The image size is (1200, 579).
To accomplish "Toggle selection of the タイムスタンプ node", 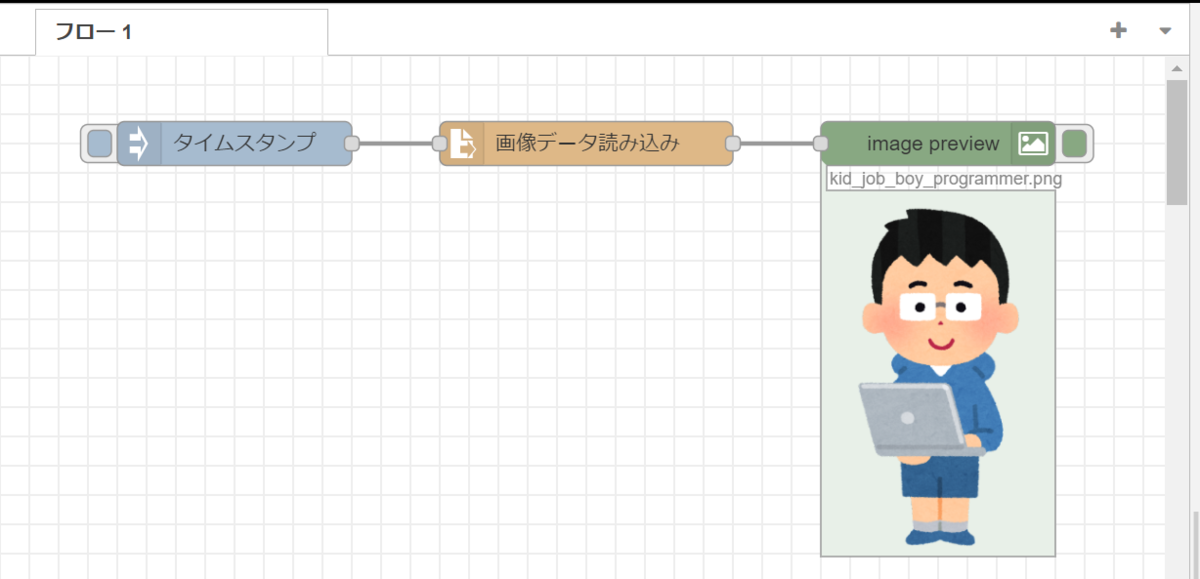I will [x=98, y=143].
